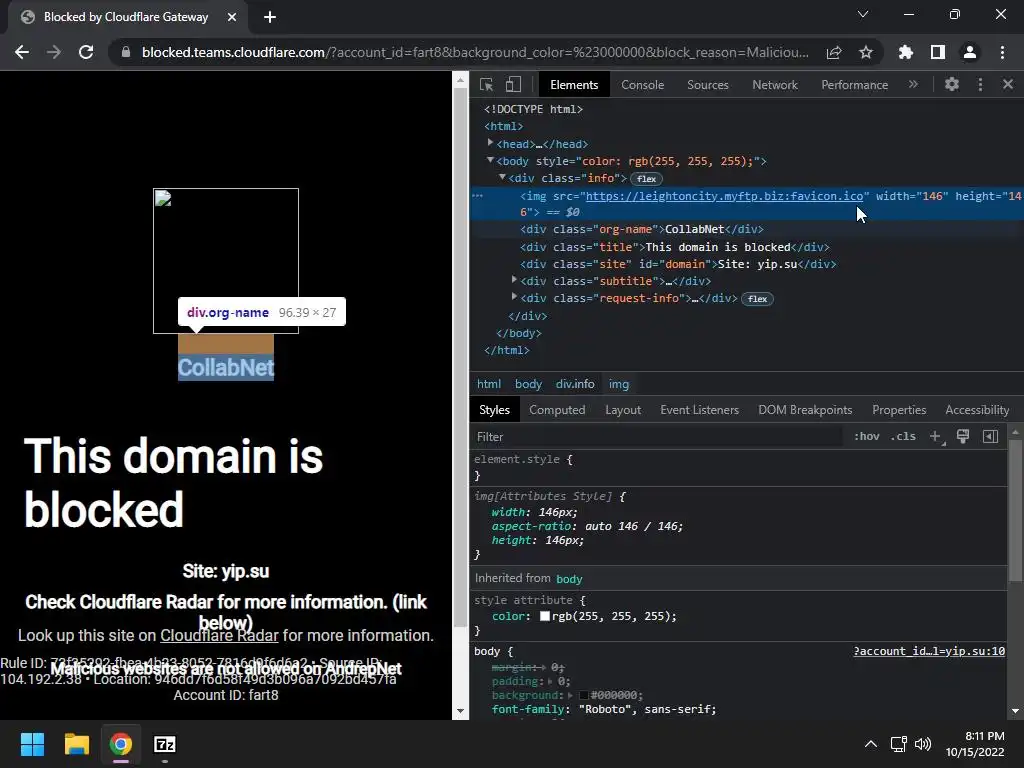Click the black background color swatch
The width and height of the screenshot is (1024, 768).
pos(584,696)
